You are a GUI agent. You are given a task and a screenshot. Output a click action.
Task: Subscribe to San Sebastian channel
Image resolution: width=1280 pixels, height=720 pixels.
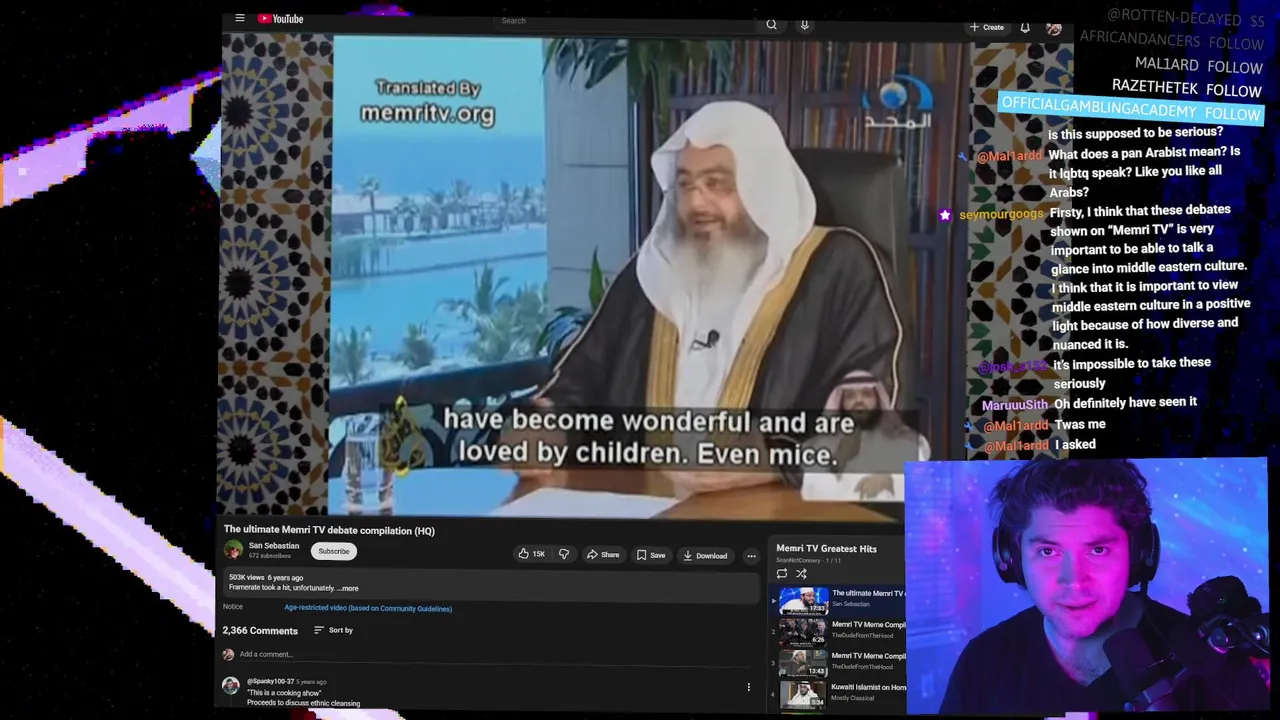pyautogui.click(x=334, y=551)
